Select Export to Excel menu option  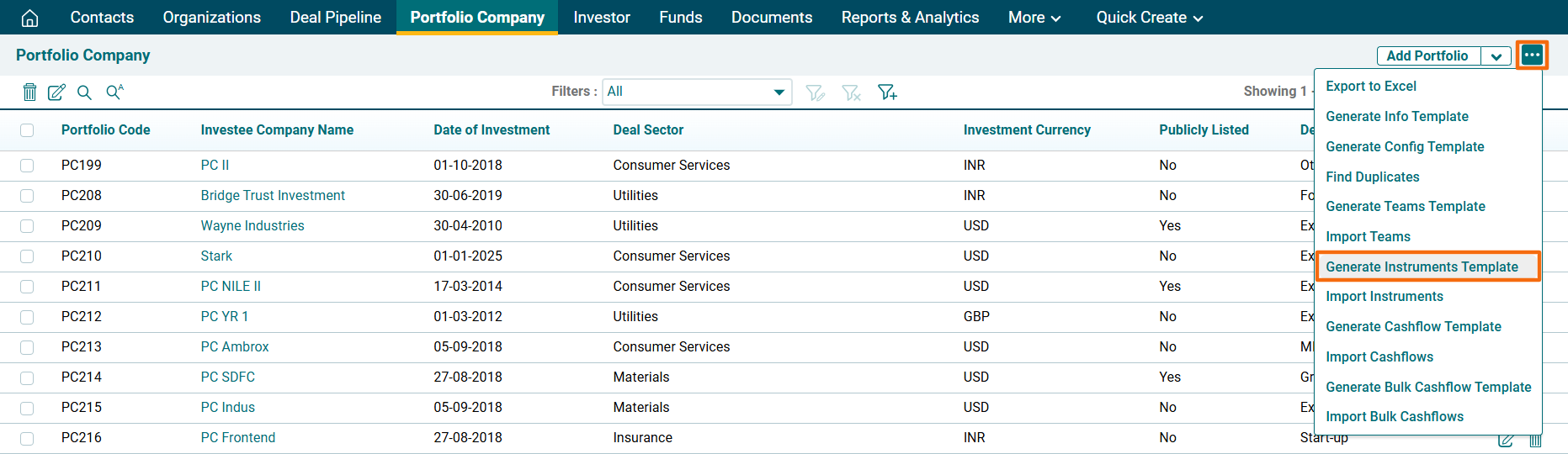tap(1370, 86)
